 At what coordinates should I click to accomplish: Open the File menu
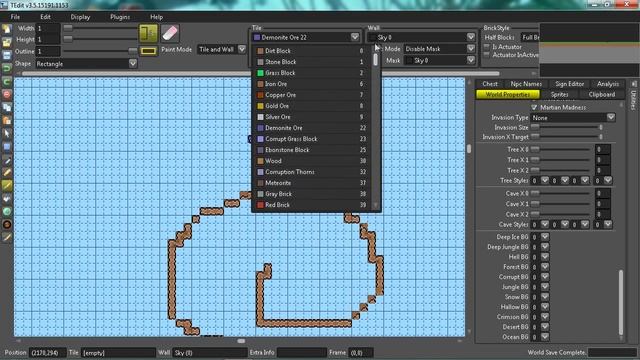pyautogui.click(x=15, y=17)
